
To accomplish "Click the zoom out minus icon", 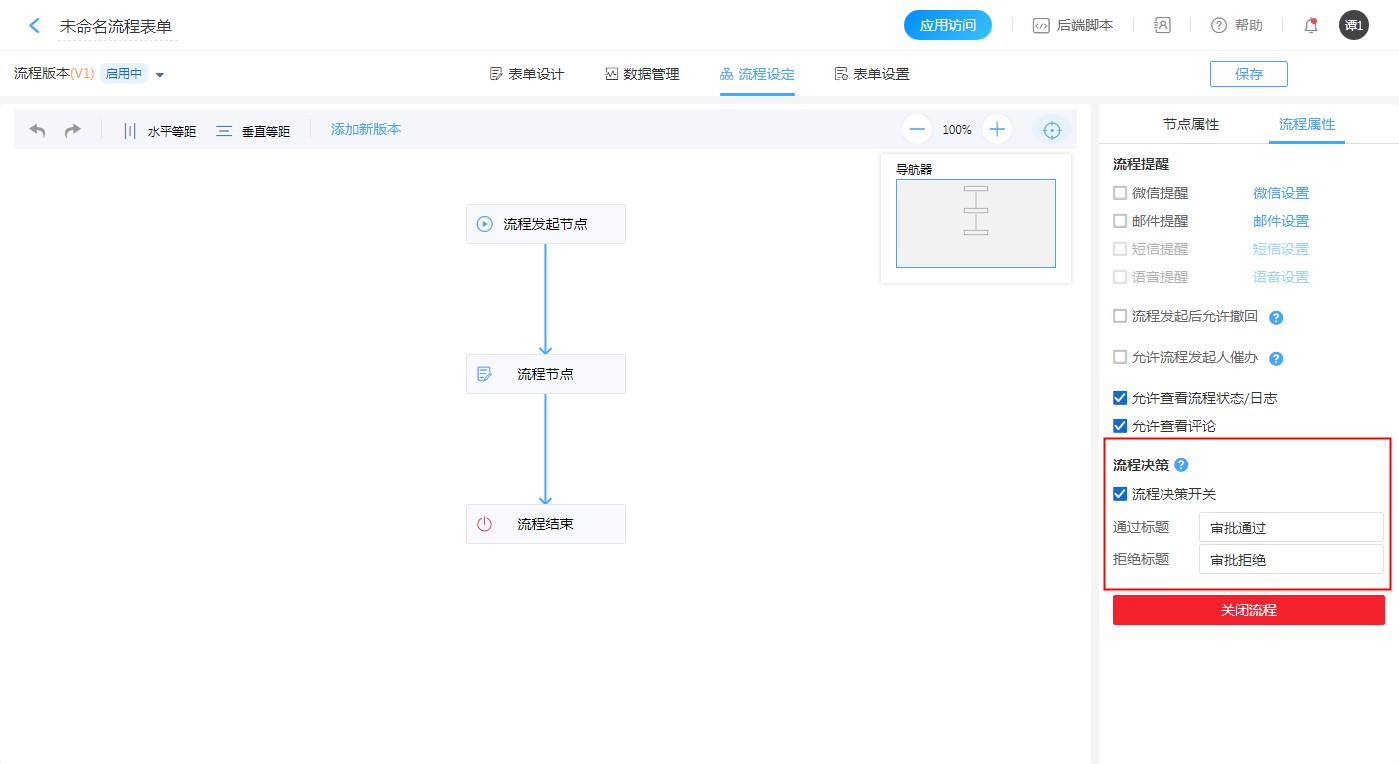I will point(917,129).
